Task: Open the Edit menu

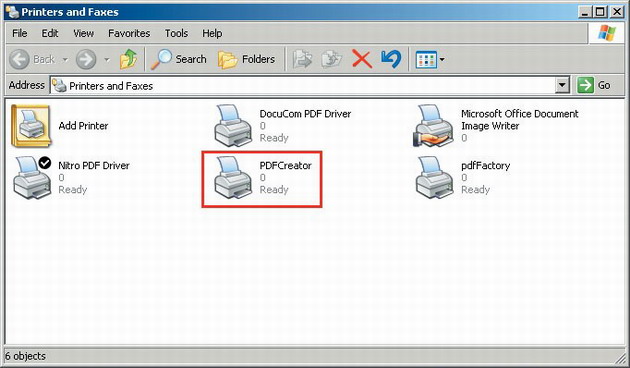Action: 50,33
